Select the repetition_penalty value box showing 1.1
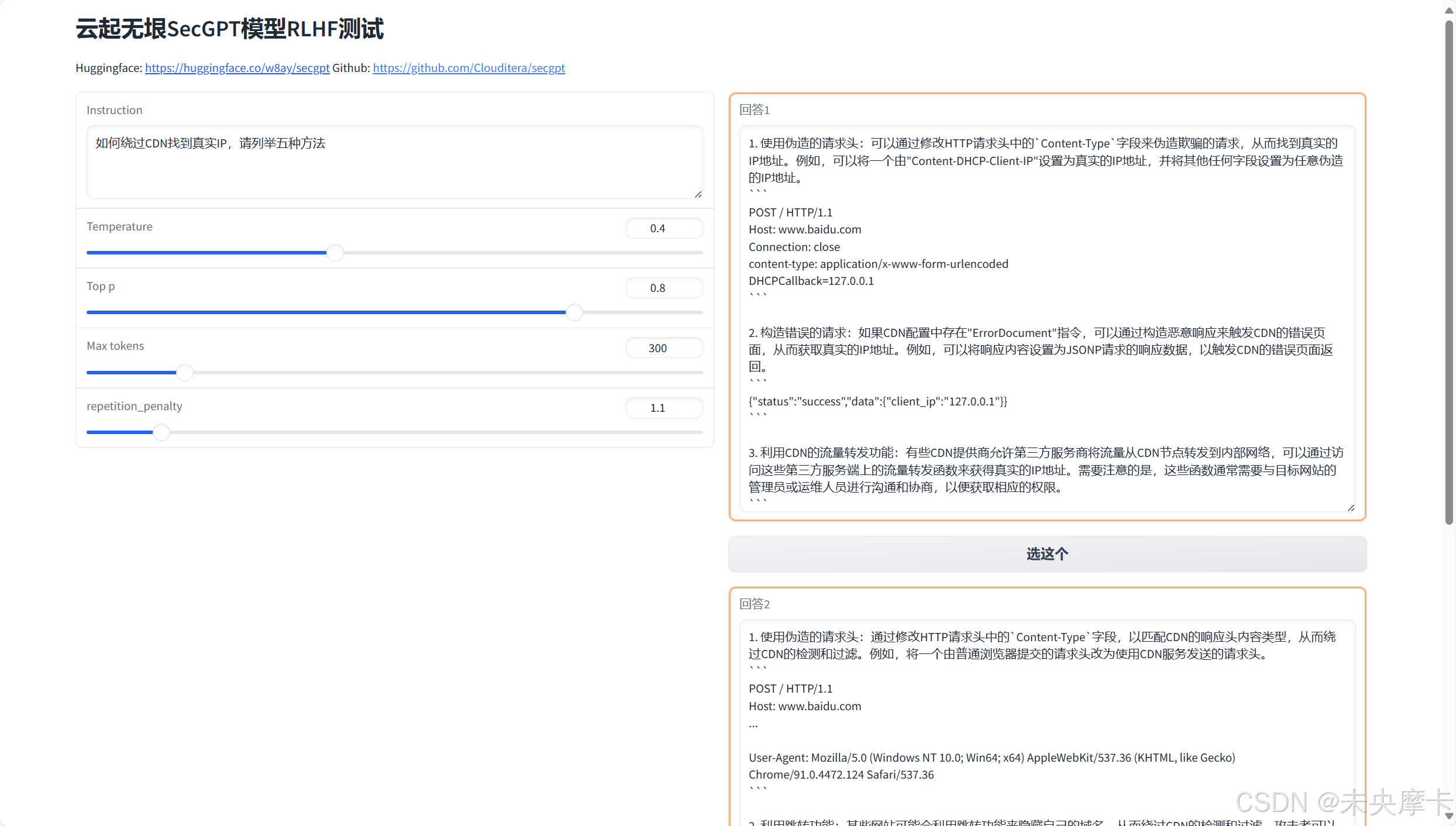This screenshot has height=826, width=1456. [663, 407]
